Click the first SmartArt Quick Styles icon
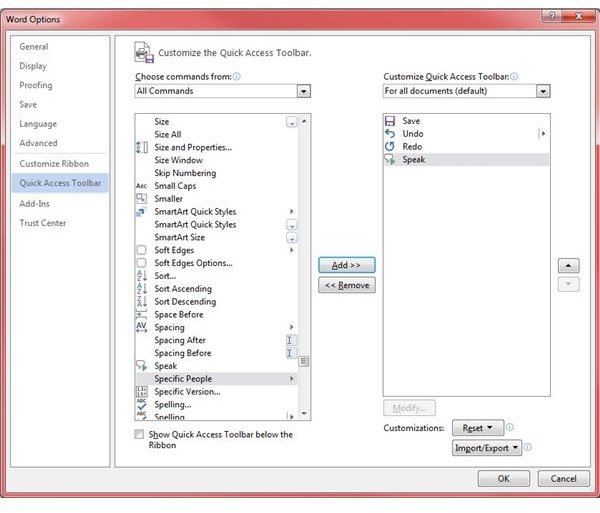600x513 pixels. point(141,212)
